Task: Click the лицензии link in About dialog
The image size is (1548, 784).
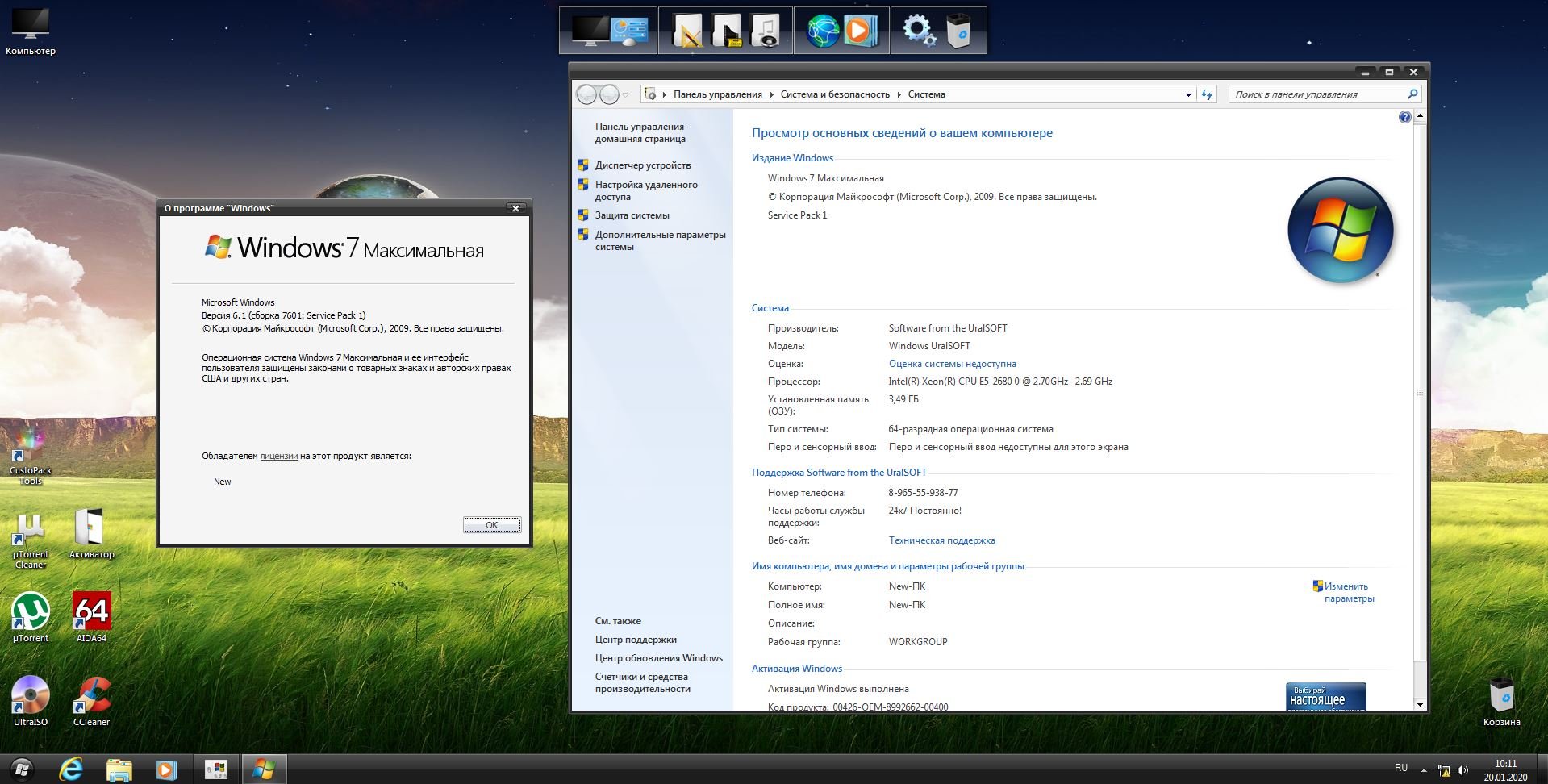Action: (x=278, y=456)
